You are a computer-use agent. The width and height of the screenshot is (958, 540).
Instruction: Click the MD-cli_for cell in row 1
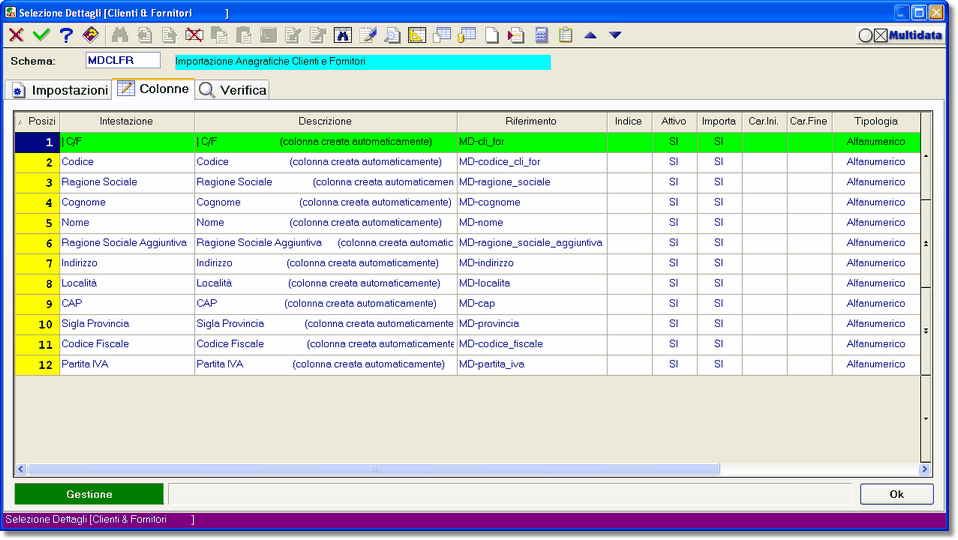pos(532,142)
